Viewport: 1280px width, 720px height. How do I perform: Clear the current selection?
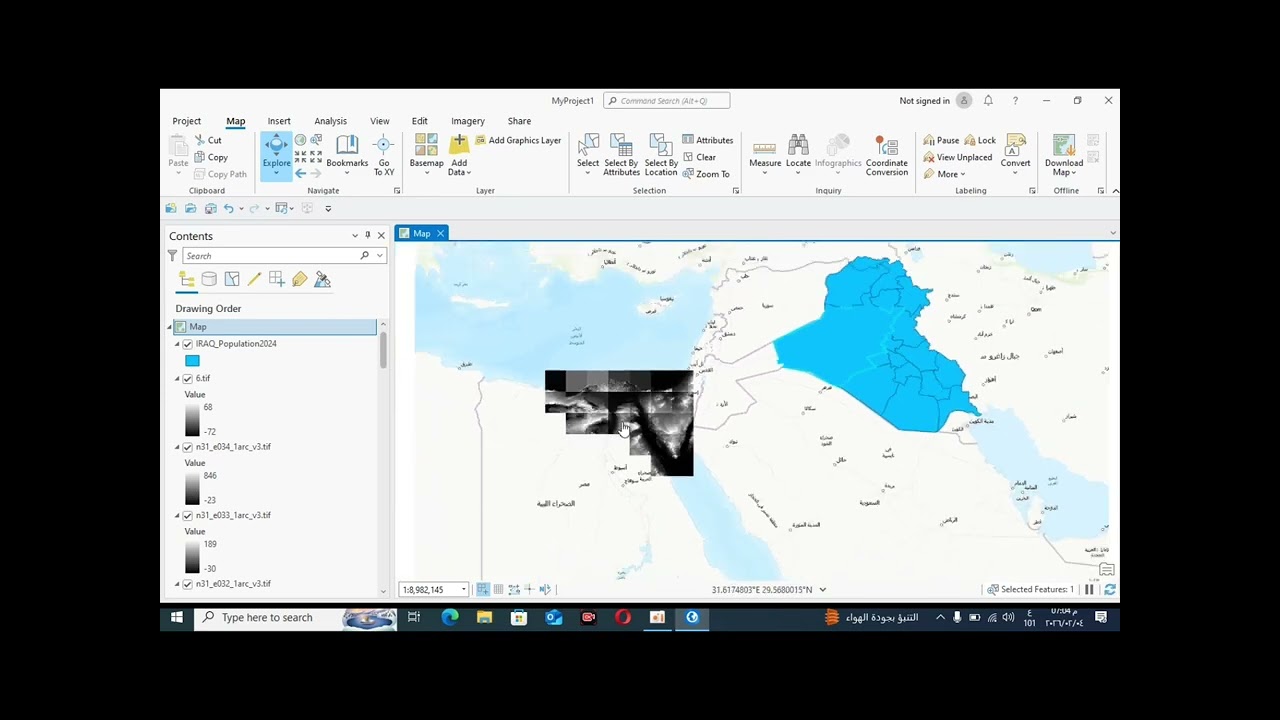699,157
